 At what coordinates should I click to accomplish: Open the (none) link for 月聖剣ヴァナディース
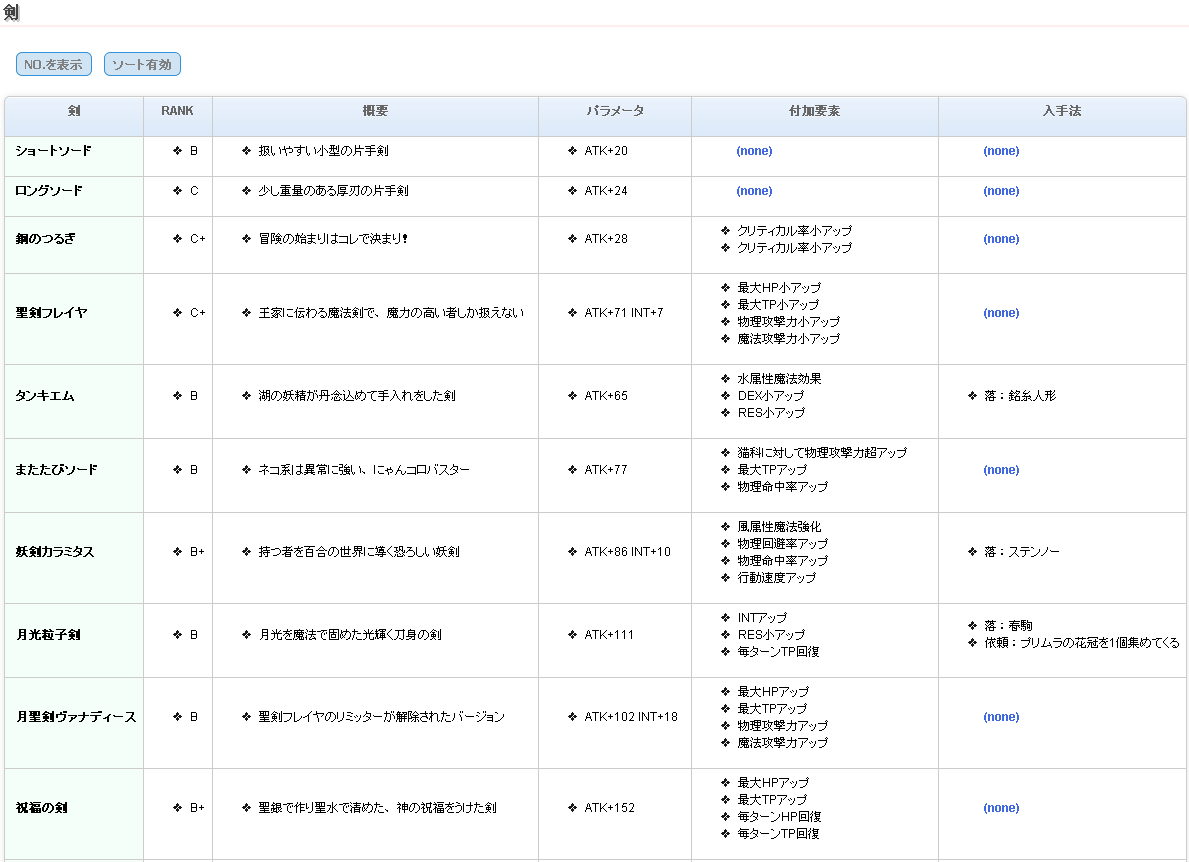[x=1001, y=717]
